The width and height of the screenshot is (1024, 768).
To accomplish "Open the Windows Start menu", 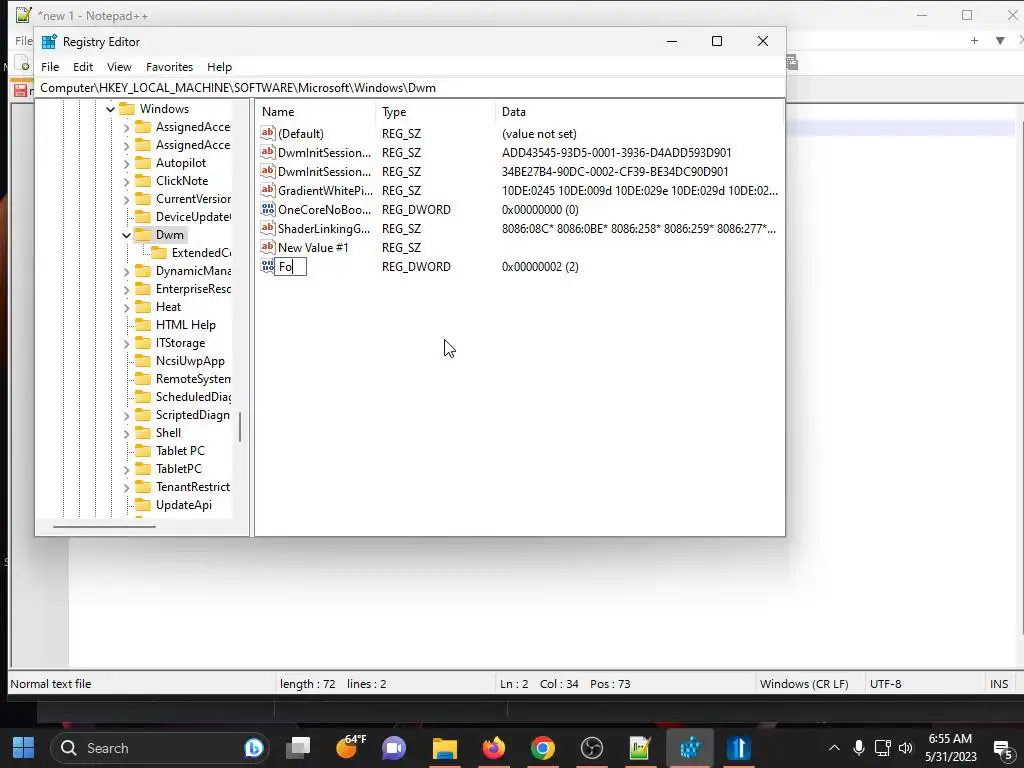I will 24,748.
